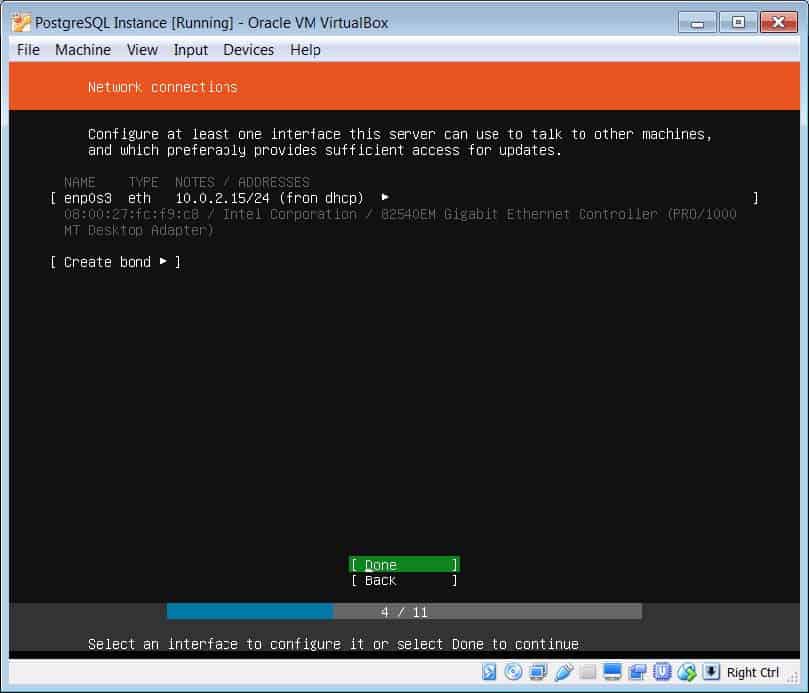
Task: Click the VirtualBox icon in the title bar
Action: [21, 23]
